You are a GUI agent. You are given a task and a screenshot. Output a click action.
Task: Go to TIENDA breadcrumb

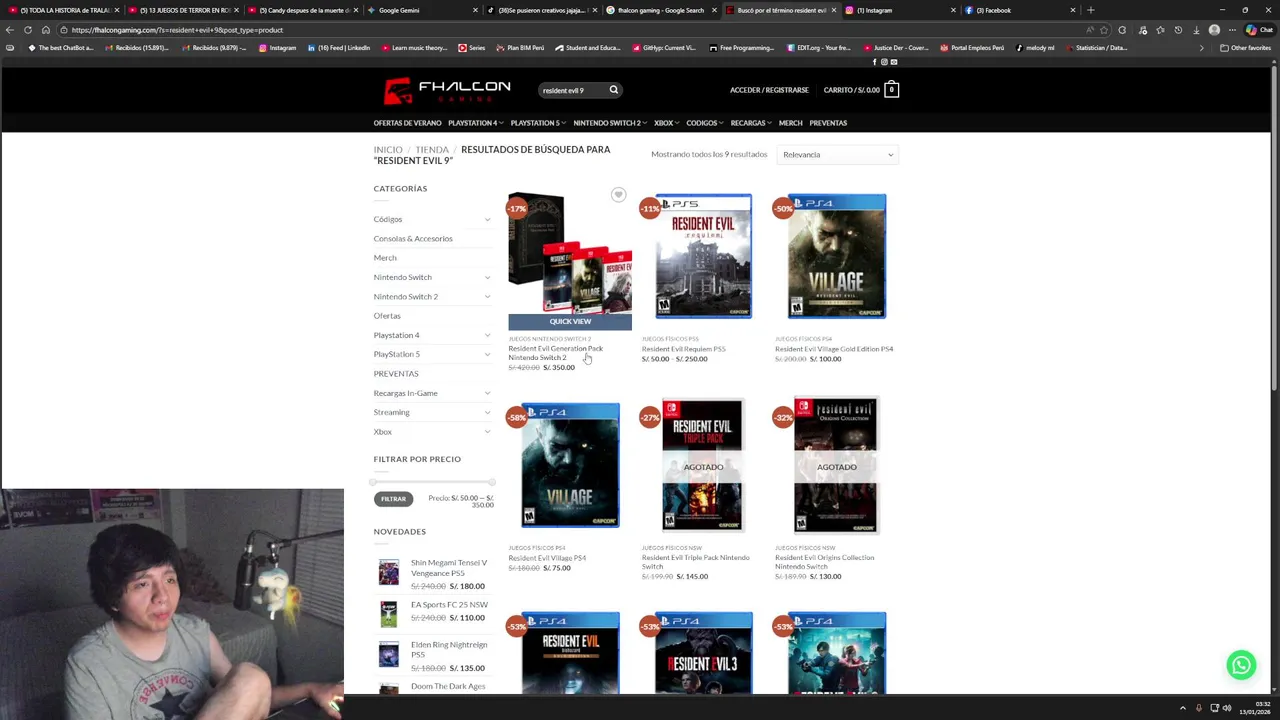[432, 150]
